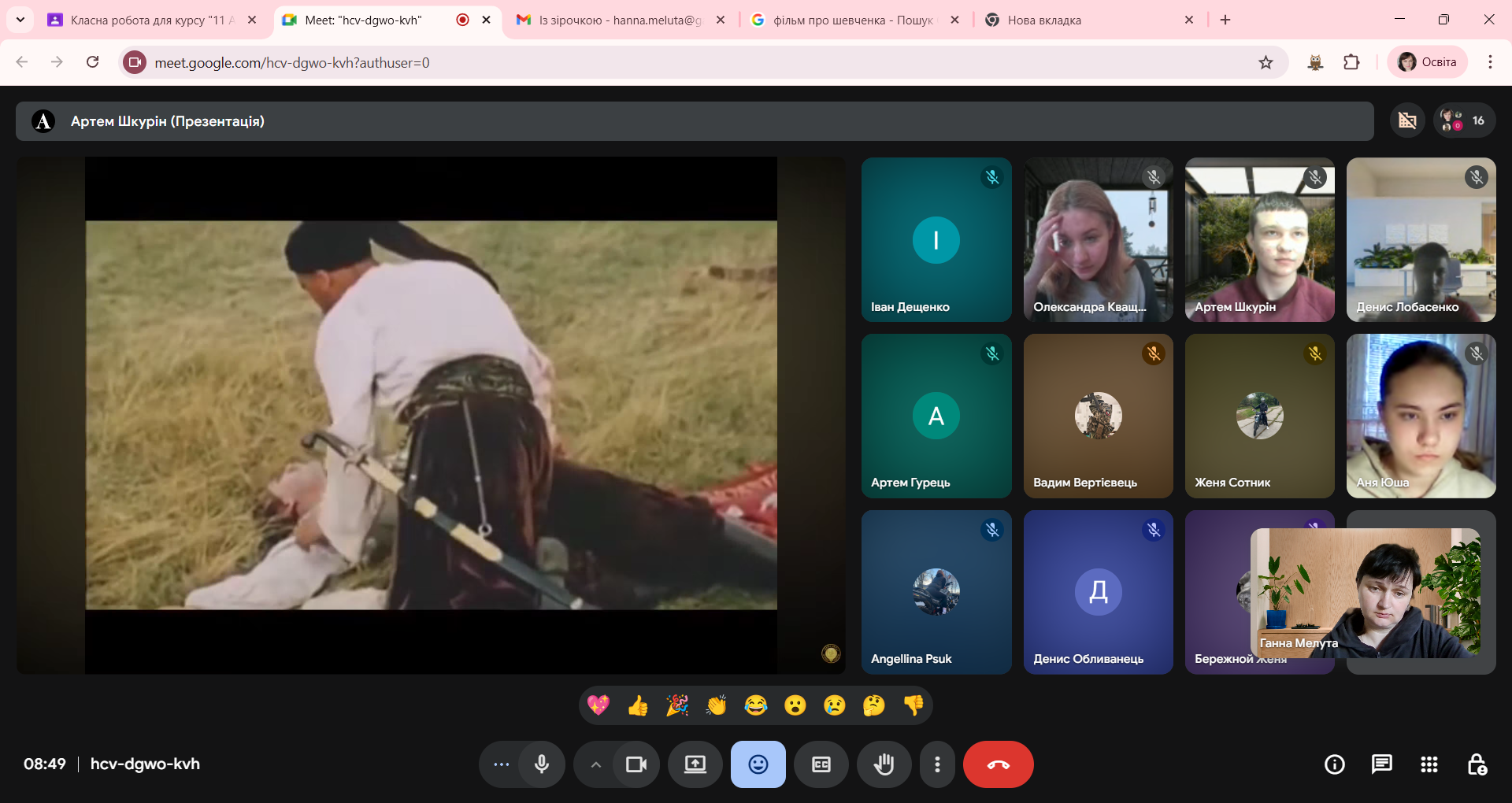This screenshot has height=803, width=1512.
Task: Select Аня Юша video tile
Action: click(1421, 416)
